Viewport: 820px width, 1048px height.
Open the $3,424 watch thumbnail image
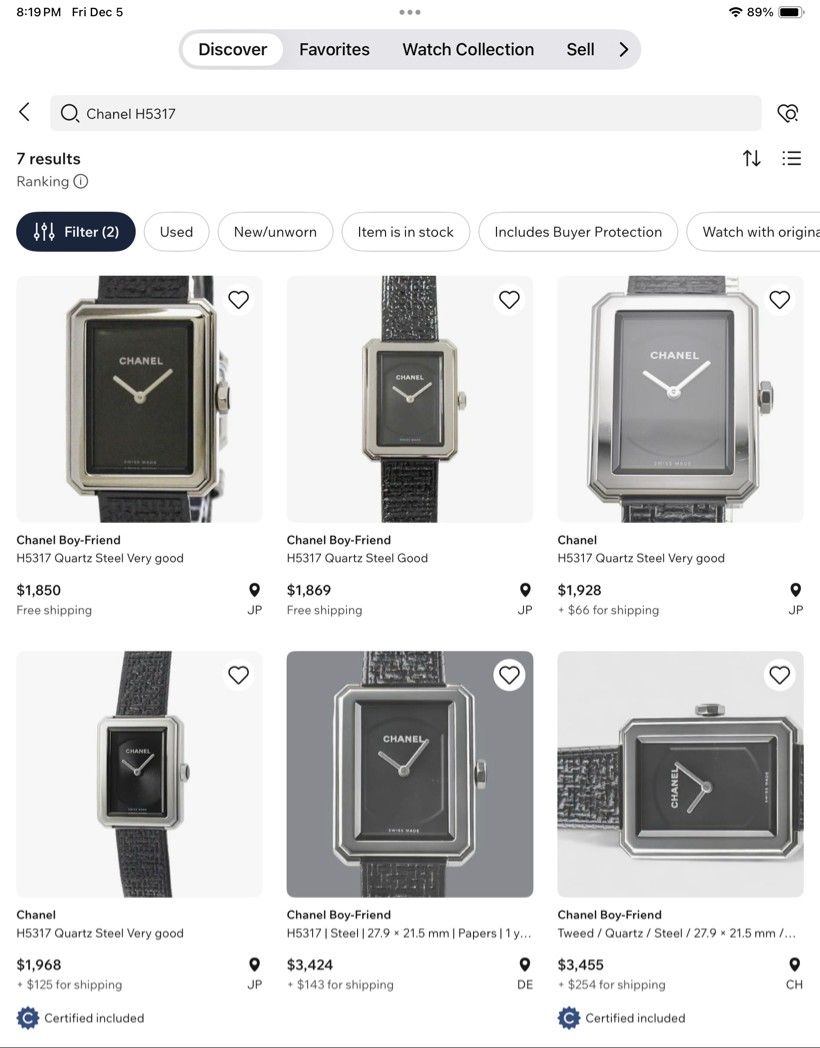point(410,774)
